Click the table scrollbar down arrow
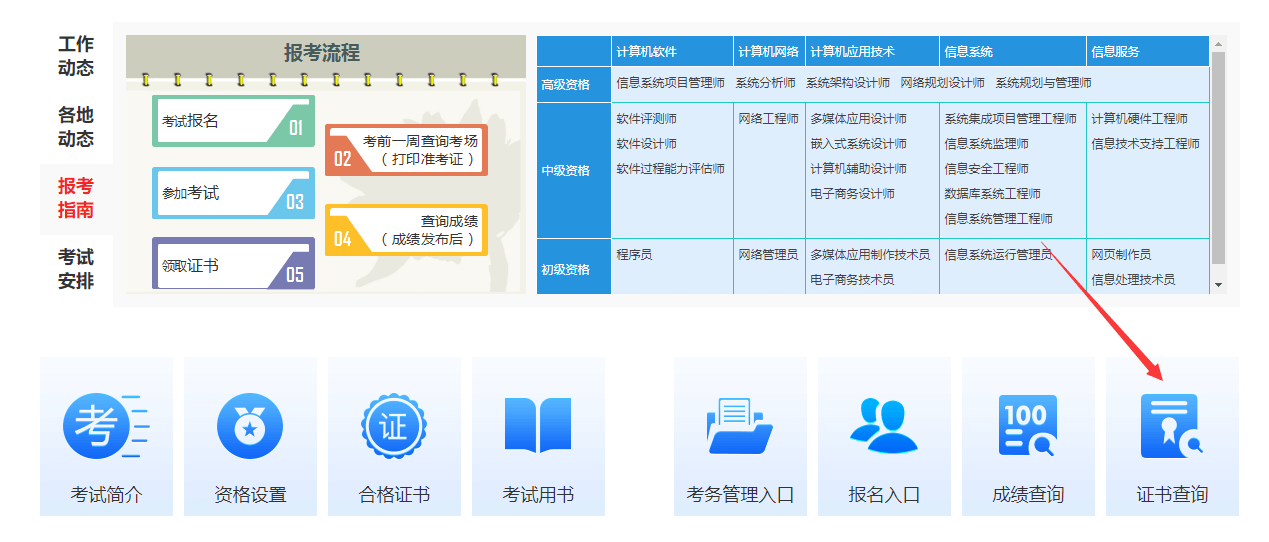The height and width of the screenshot is (542, 1269). pos(1217,285)
